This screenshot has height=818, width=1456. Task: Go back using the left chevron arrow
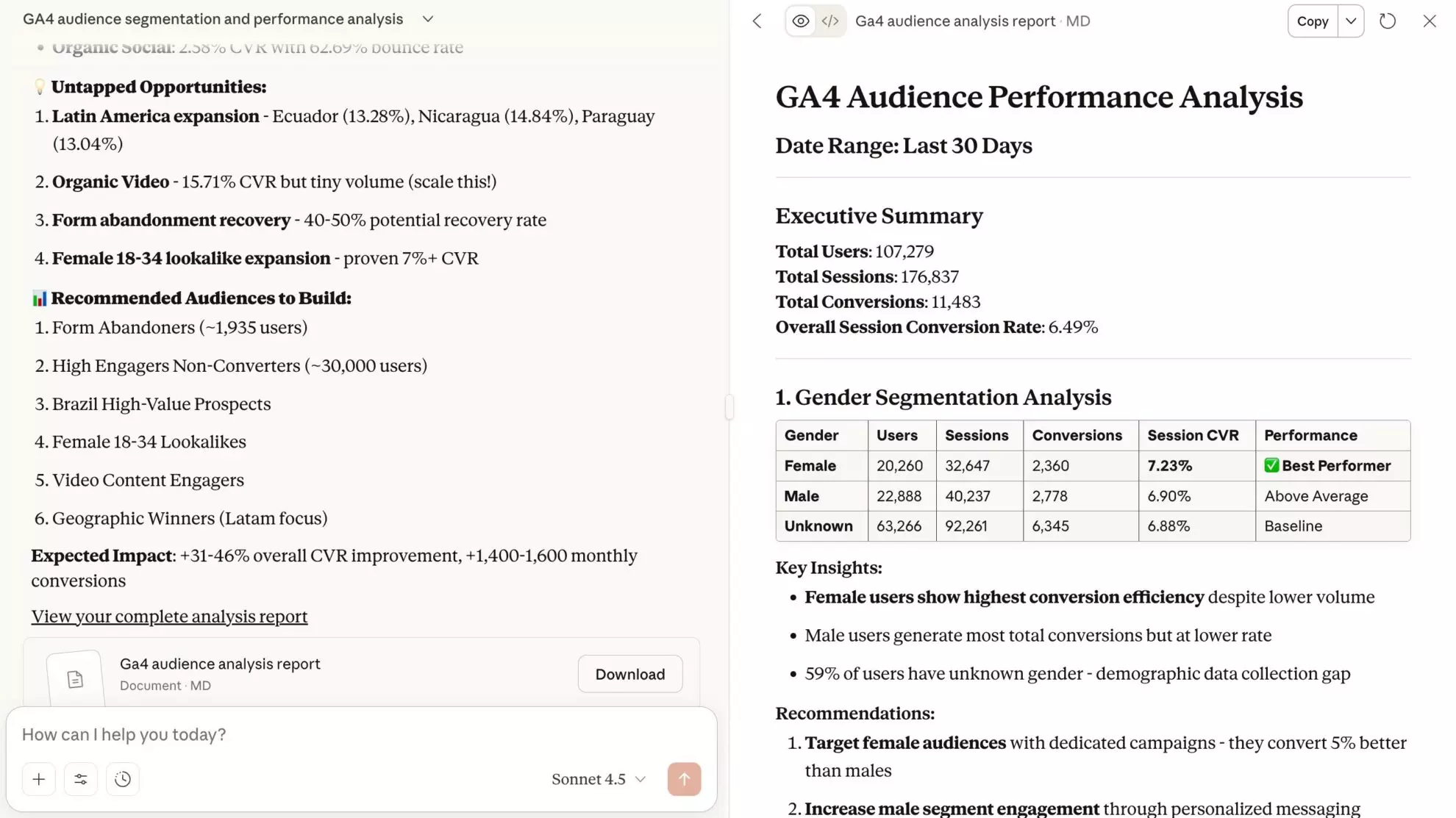(757, 21)
